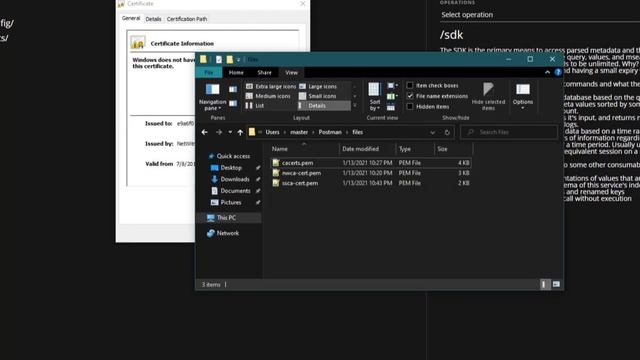Open the Navigation pane options
Screen dimensions: 640x360
tap(212, 97)
